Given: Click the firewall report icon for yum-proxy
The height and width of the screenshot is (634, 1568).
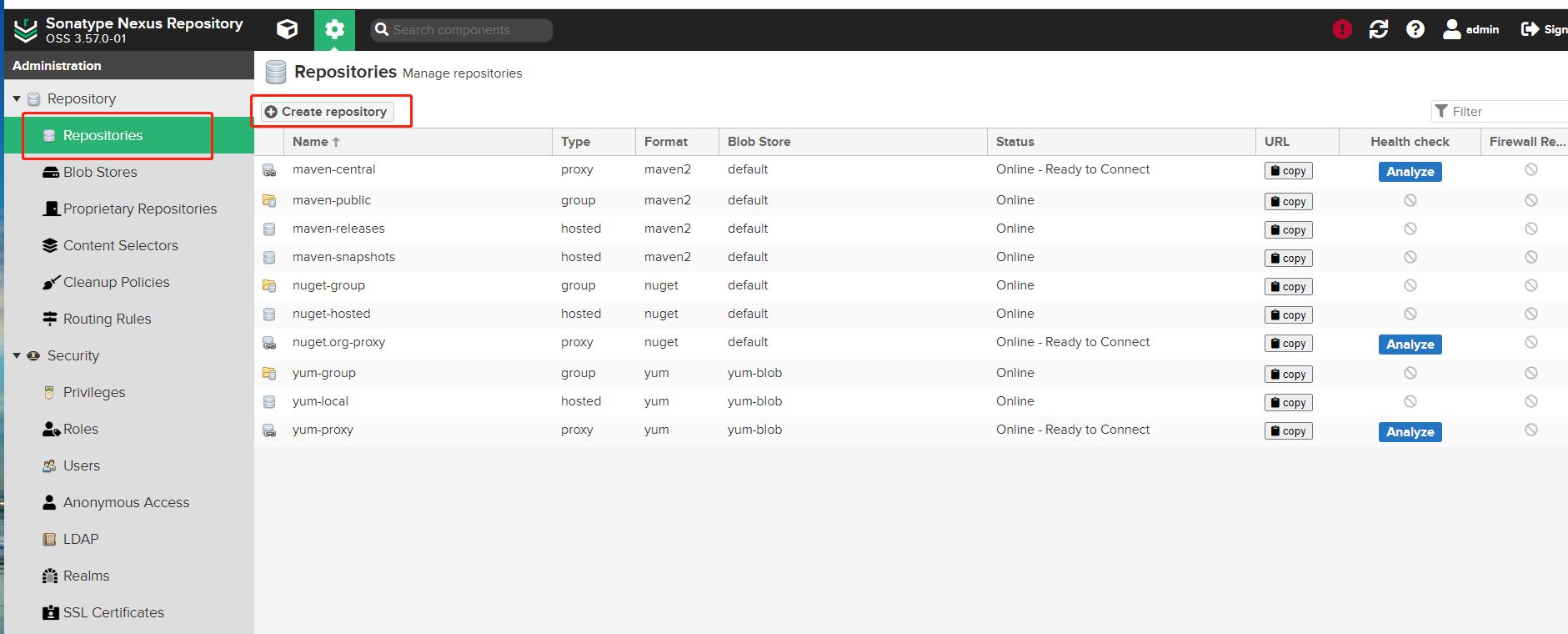Looking at the screenshot, I should pos(1531,430).
